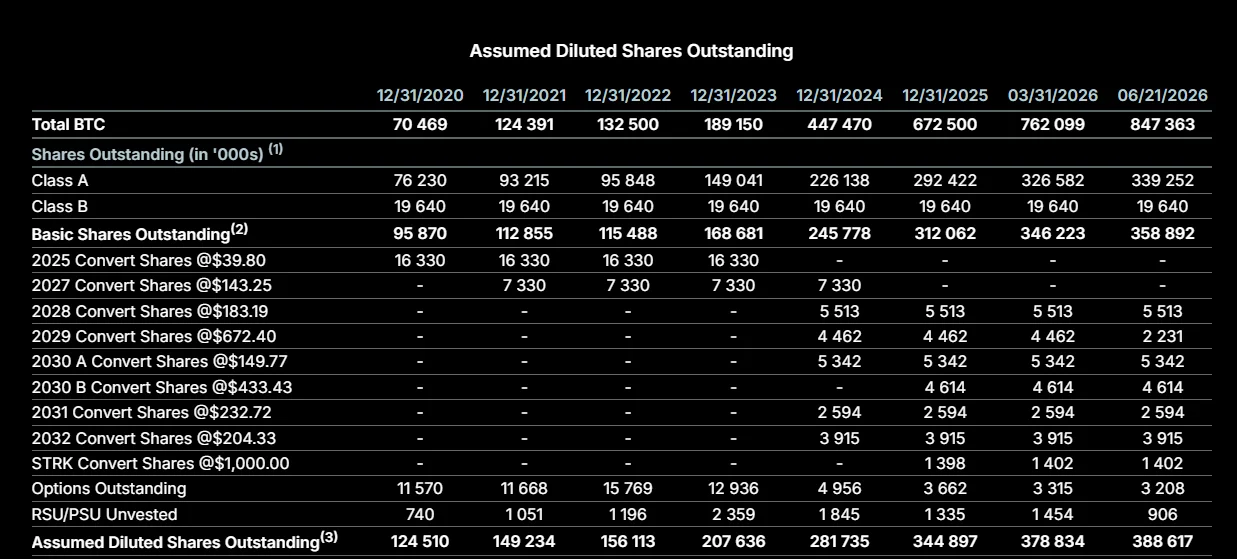The height and width of the screenshot is (559, 1237).
Task: Click the 12/31/2024 column header
Action: click(x=839, y=96)
